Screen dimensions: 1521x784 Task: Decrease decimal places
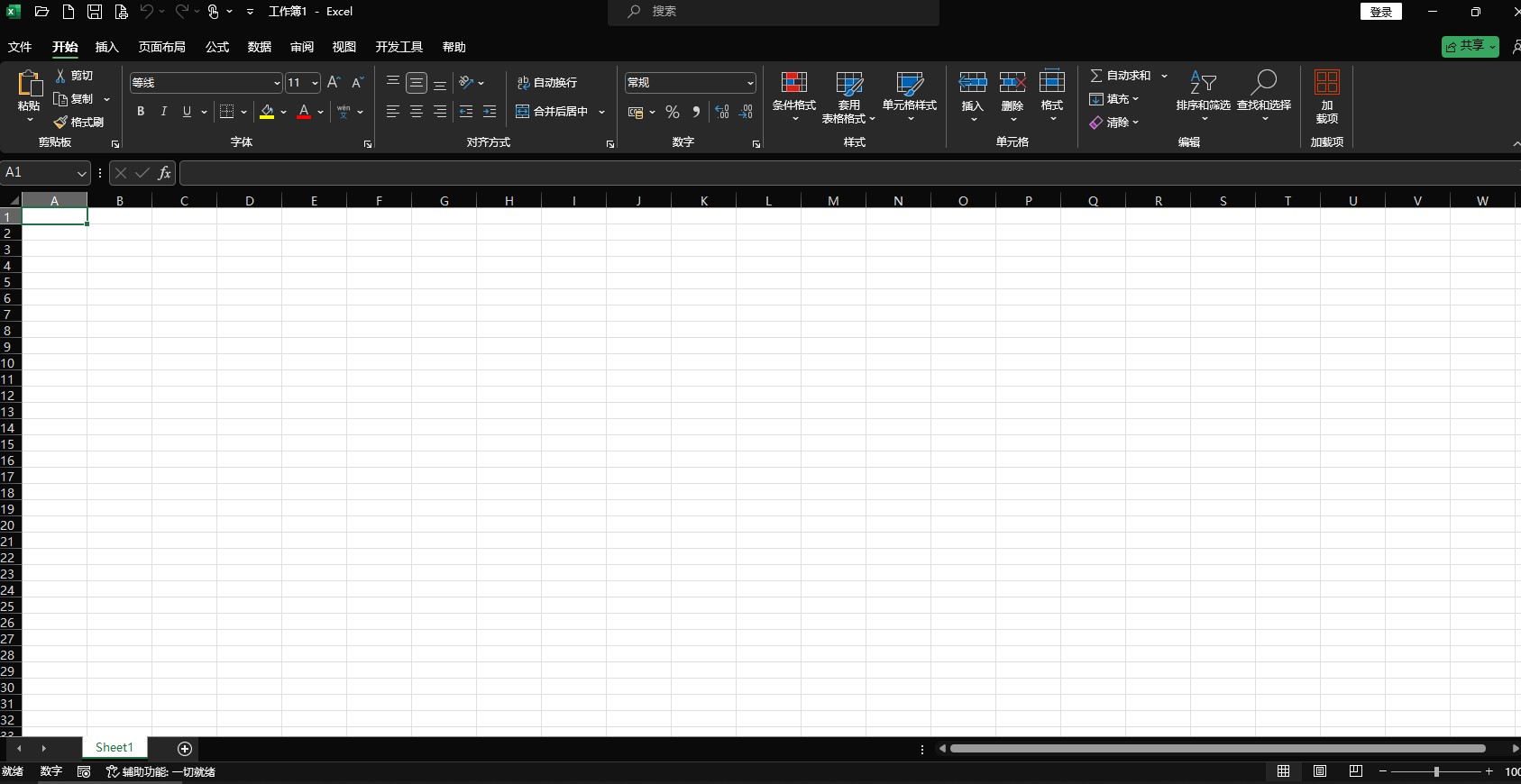click(x=746, y=112)
